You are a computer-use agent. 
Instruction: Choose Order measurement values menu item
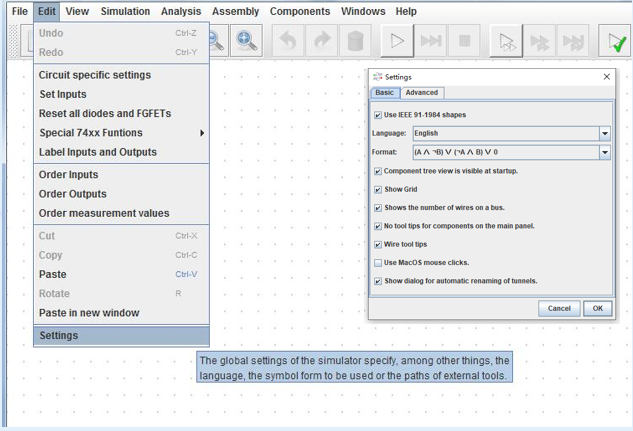click(x=121, y=213)
